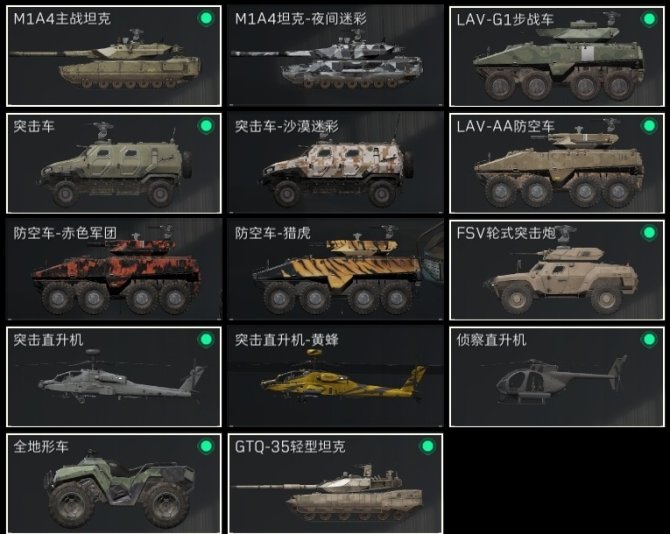The image size is (670, 534).
Task: Click the green indicator on M1A4主战坦克
Action: pyautogui.click(x=206, y=18)
